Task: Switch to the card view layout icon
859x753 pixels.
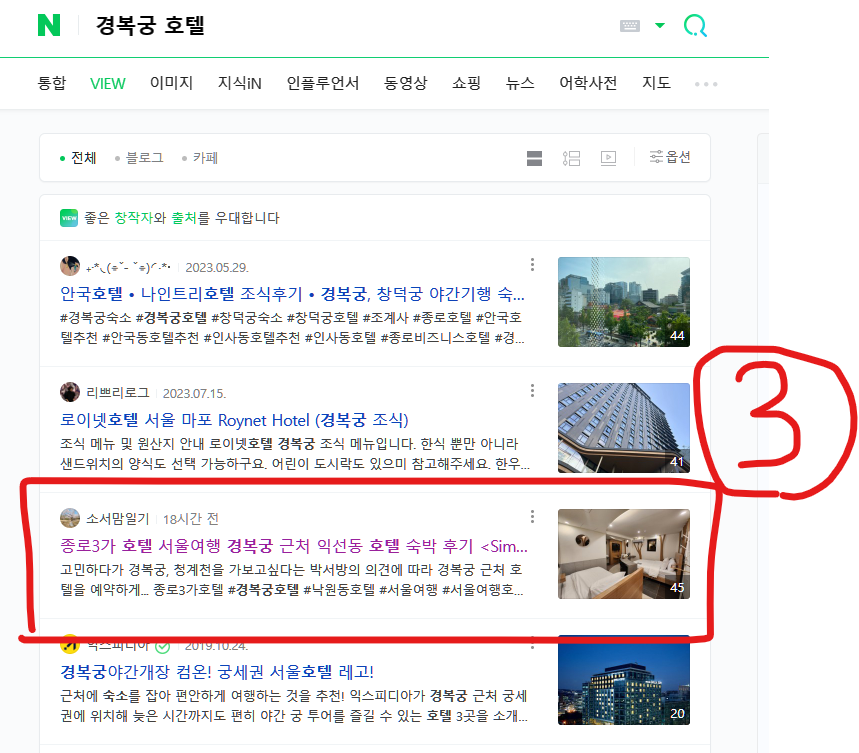Action: coord(534,158)
